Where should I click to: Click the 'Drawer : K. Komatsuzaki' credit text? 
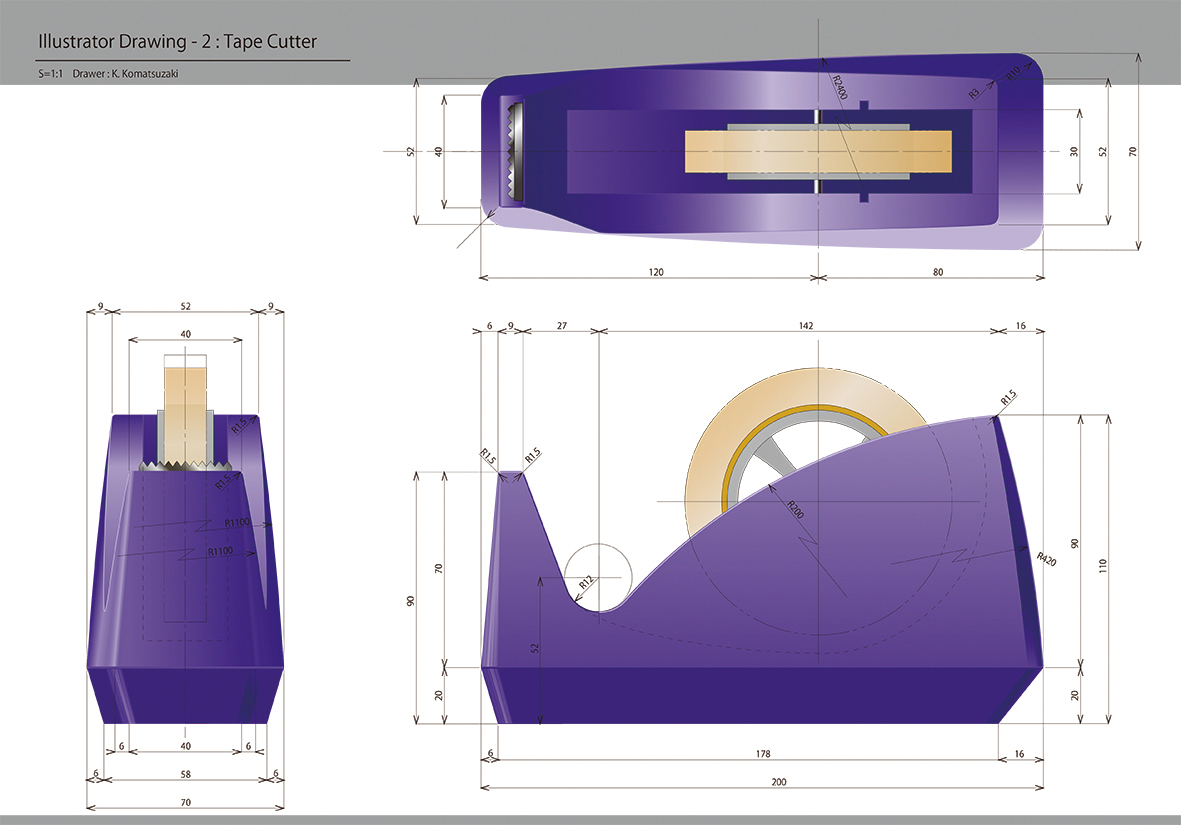(x=125, y=74)
